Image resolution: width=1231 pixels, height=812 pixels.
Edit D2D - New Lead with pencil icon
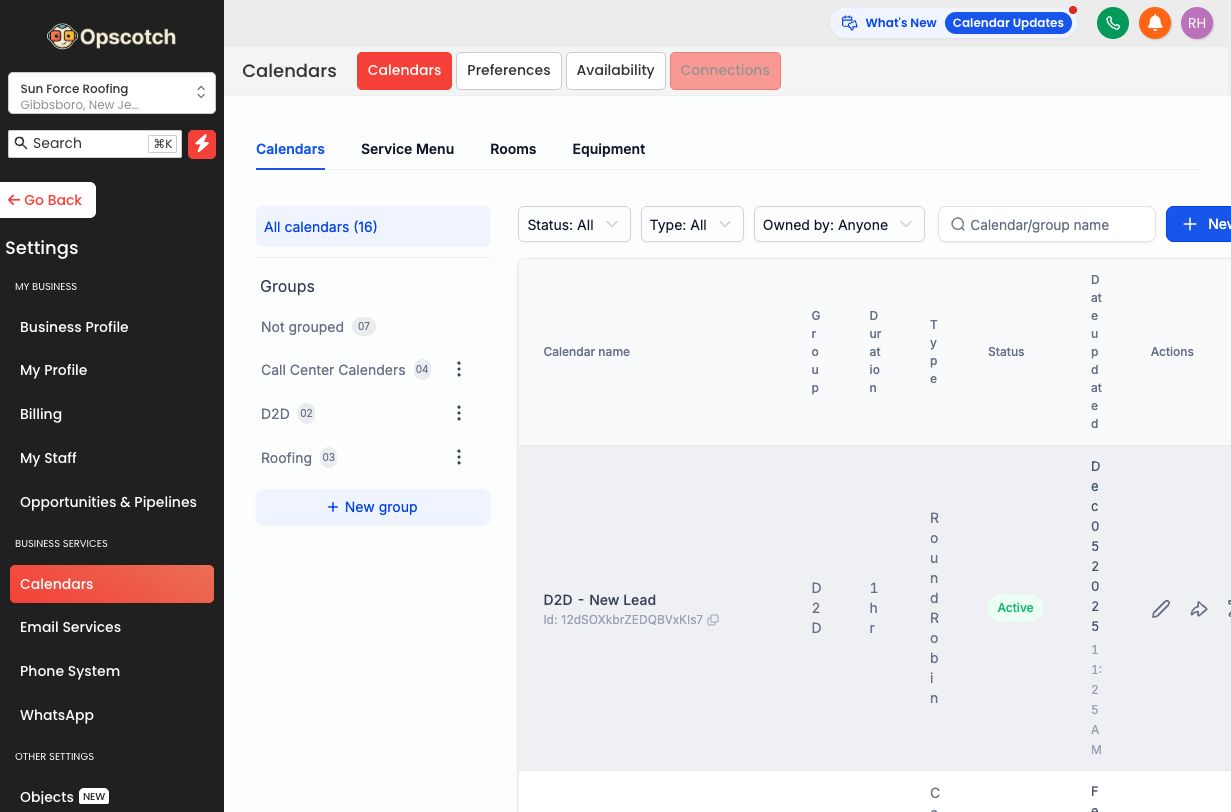click(x=1160, y=609)
